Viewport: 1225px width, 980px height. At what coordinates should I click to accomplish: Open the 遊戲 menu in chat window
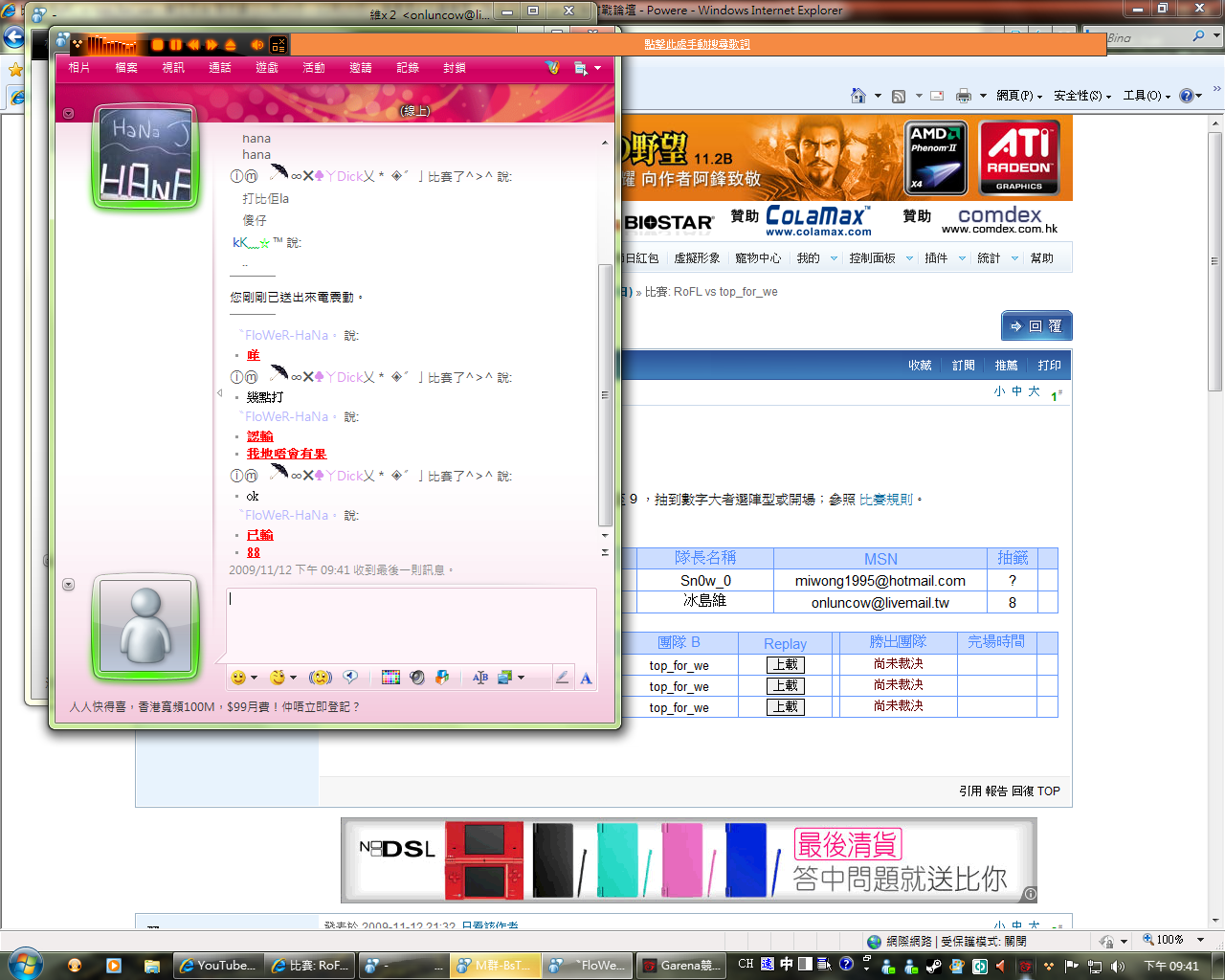pyautogui.click(x=266, y=68)
